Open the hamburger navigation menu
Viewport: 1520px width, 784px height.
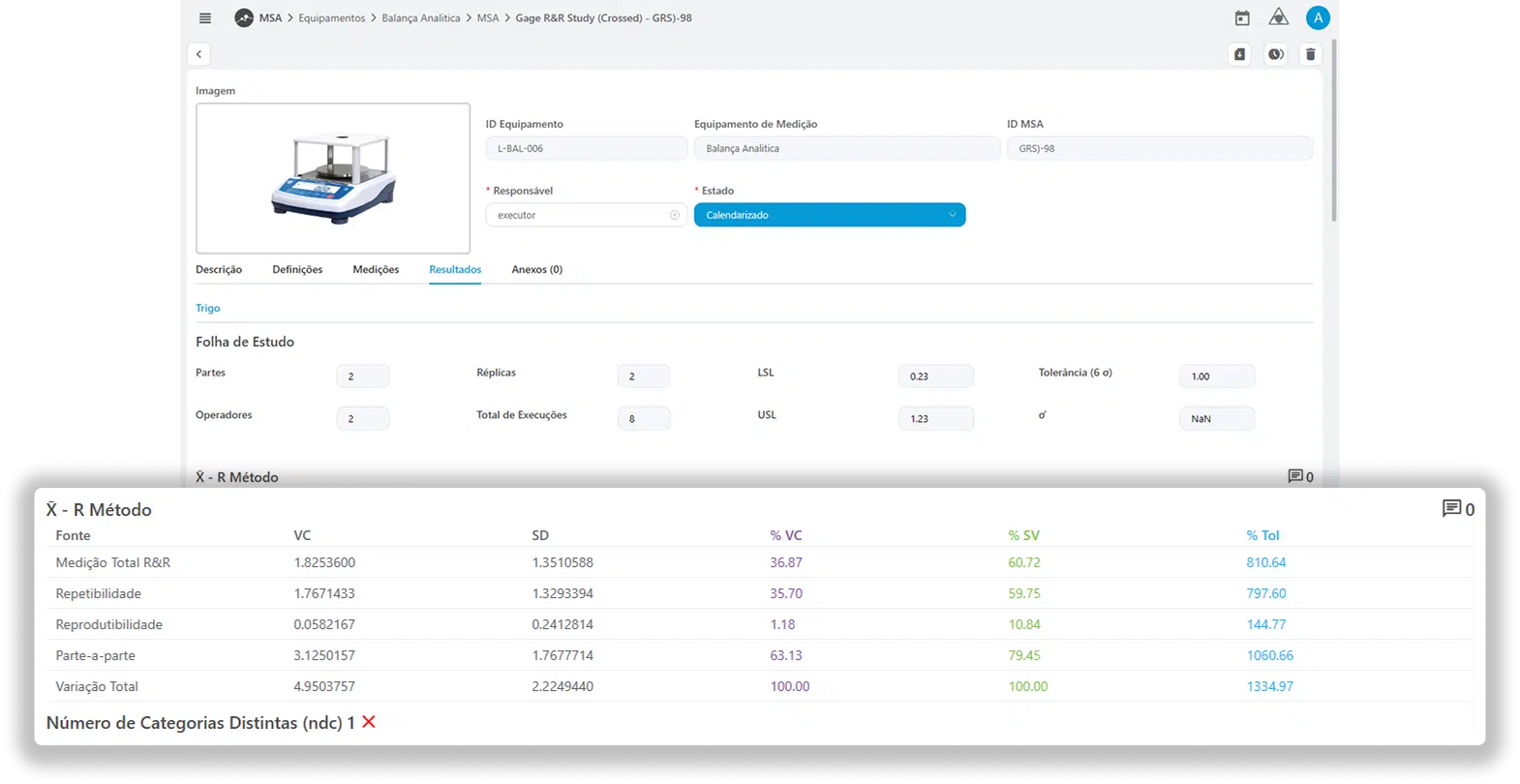click(x=204, y=18)
